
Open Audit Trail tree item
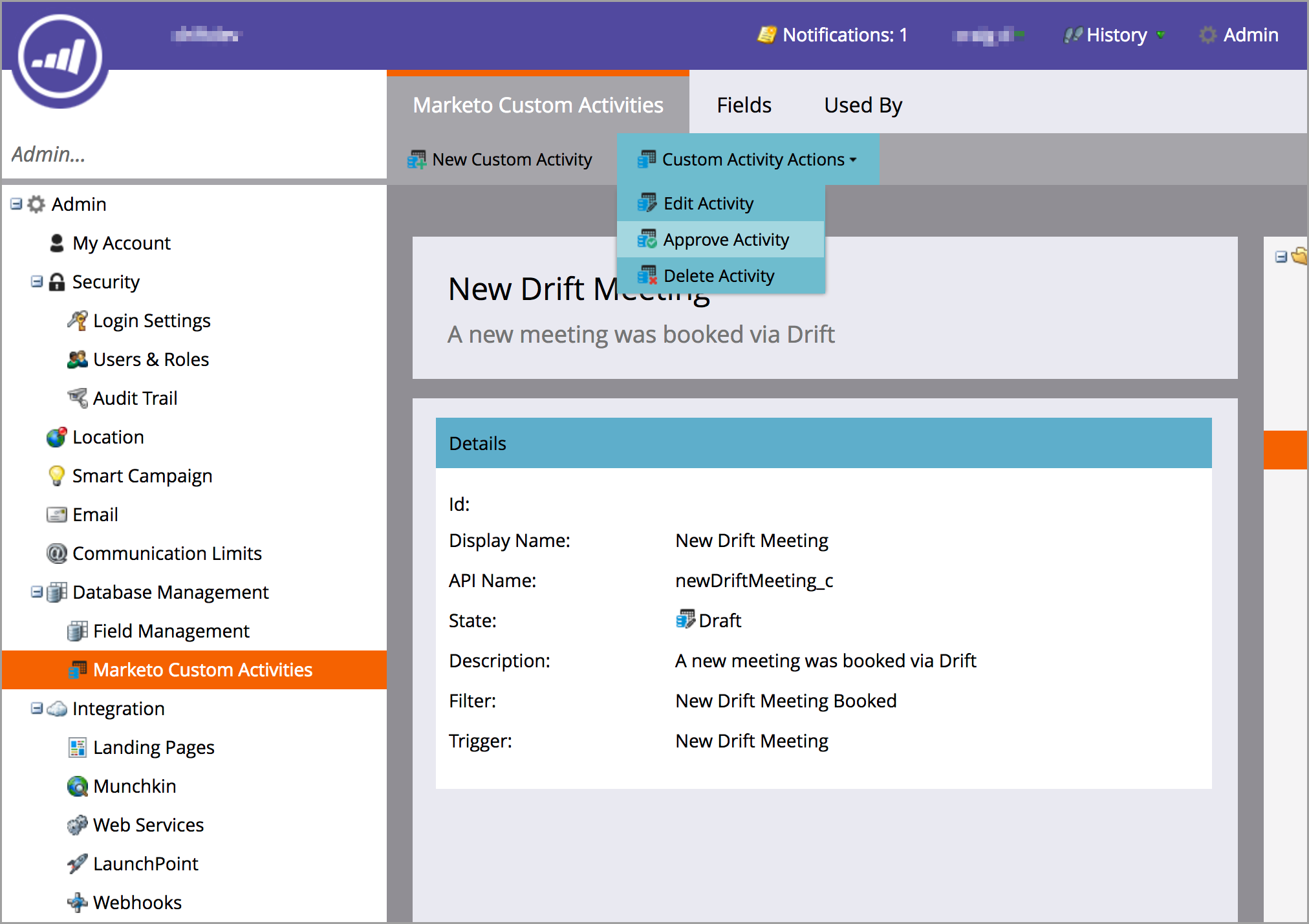[135, 398]
